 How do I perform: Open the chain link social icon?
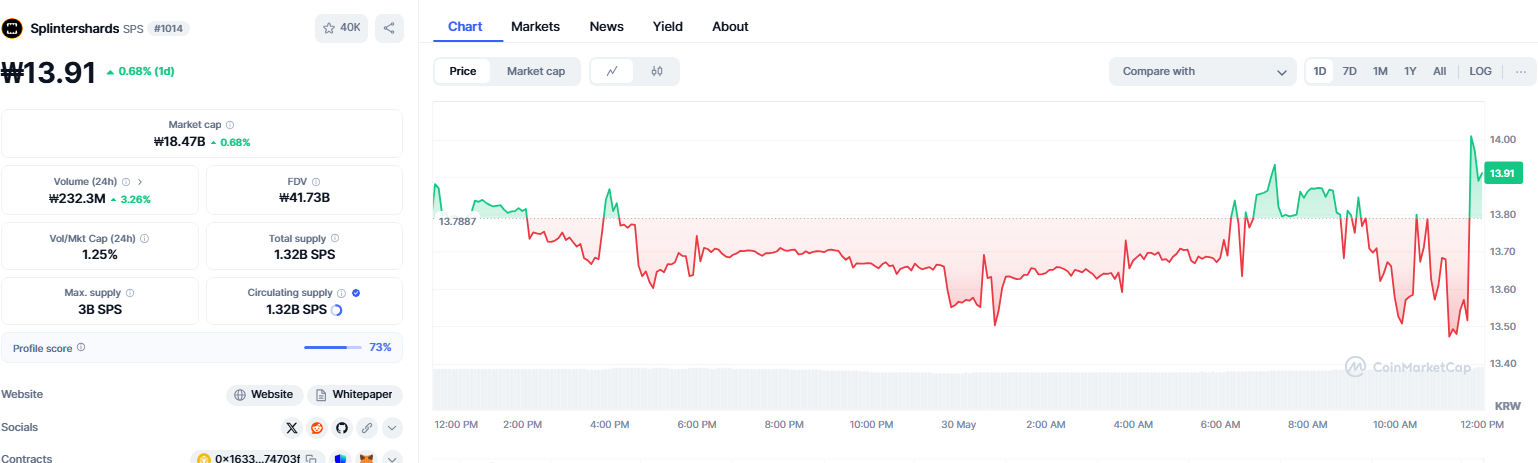pyautogui.click(x=367, y=428)
